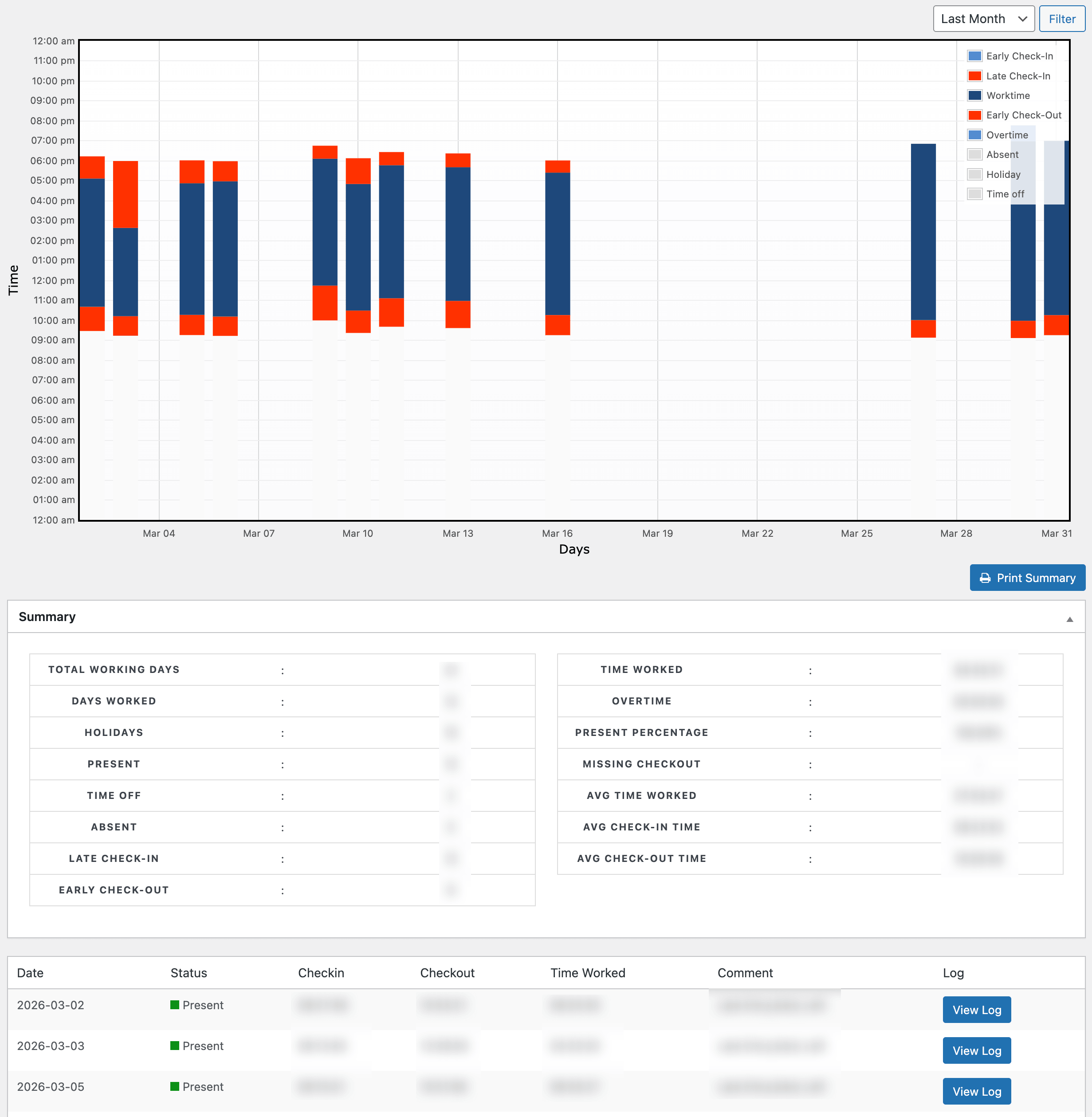View Log for 2026-03-03
The height and width of the screenshot is (1117, 1092).
coord(976,1050)
